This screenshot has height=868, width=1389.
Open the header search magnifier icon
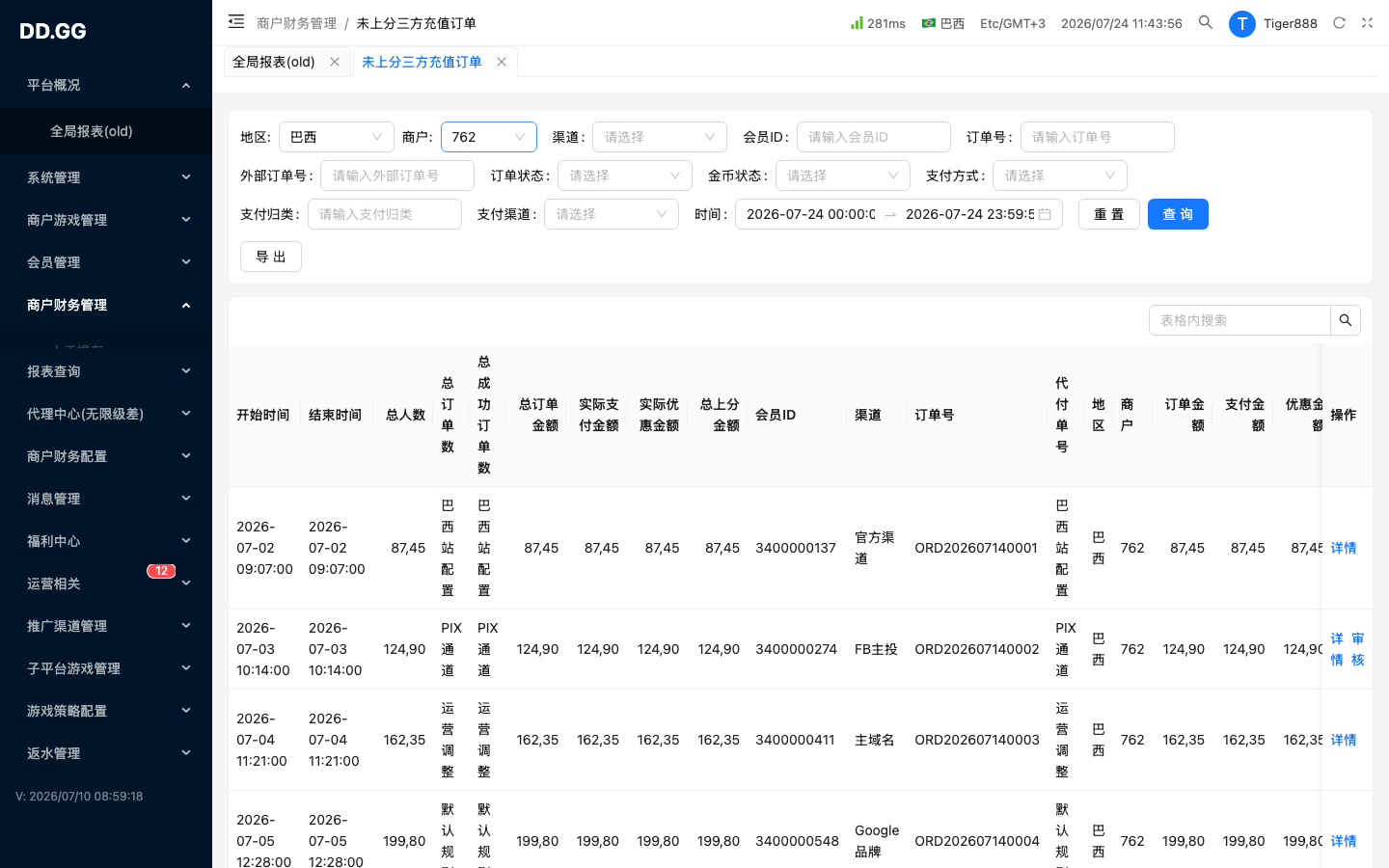pyautogui.click(x=1206, y=22)
